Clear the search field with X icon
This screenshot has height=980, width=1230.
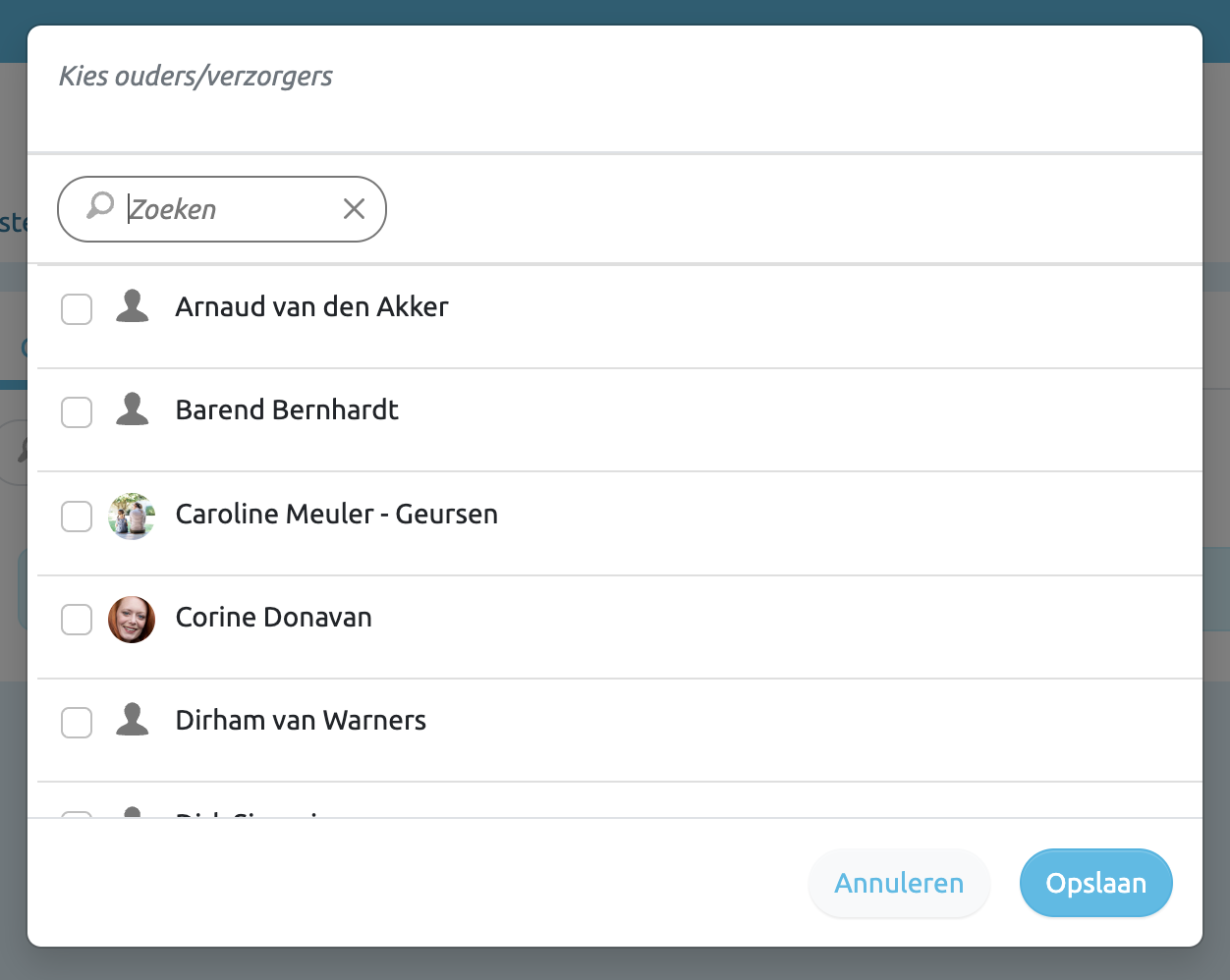354,208
